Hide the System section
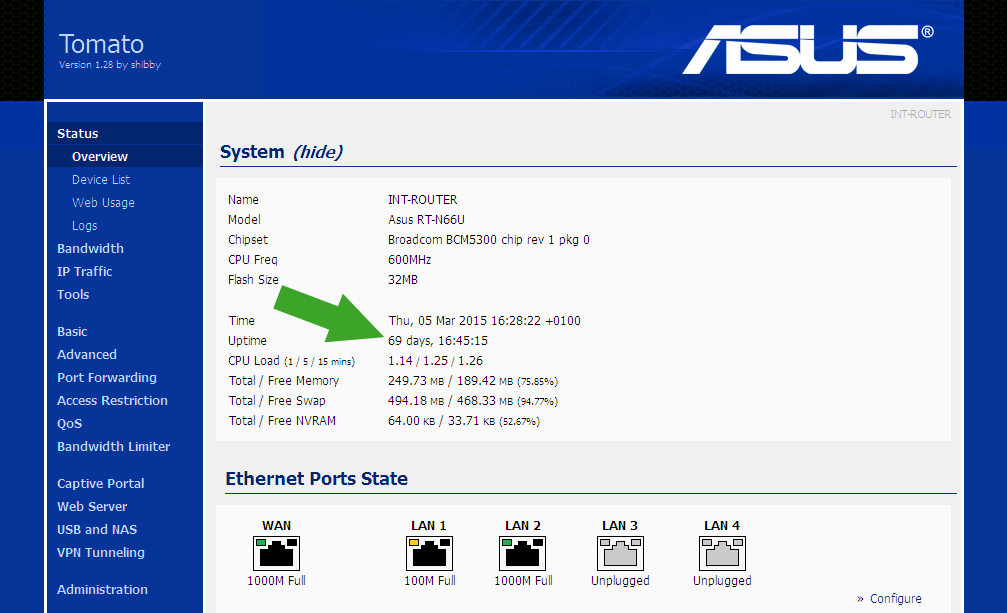The image size is (1007, 613). [317, 152]
